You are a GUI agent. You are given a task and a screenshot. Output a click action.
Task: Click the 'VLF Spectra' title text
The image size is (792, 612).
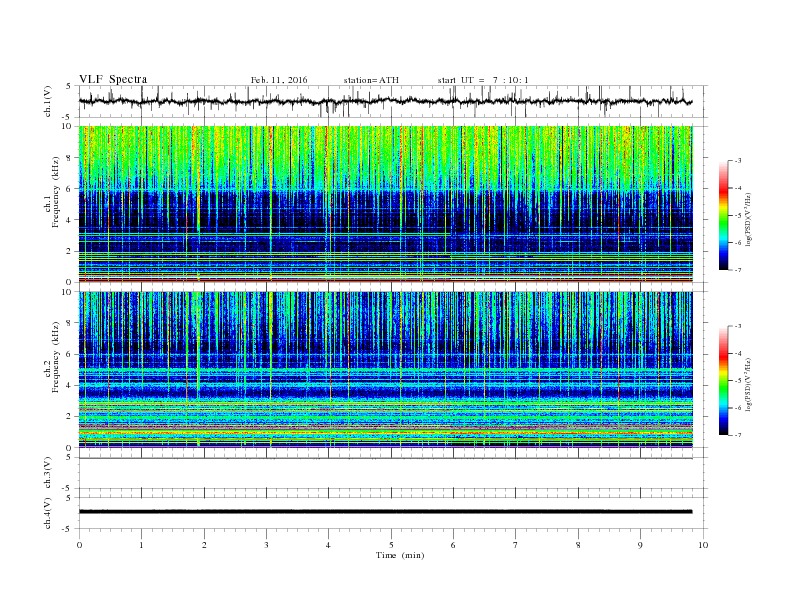pyautogui.click(x=113, y=79)
